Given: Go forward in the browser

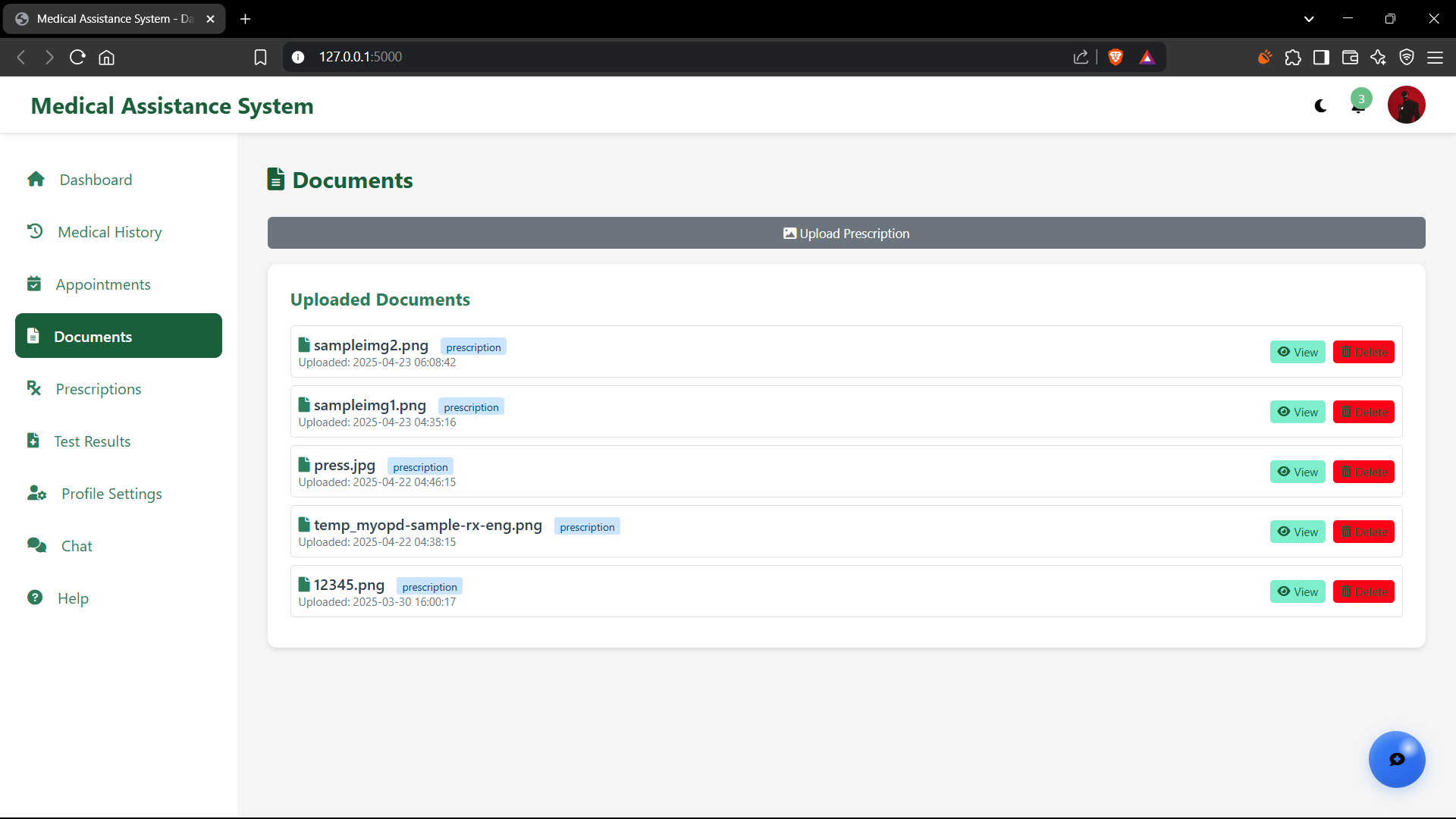Looking at the screenshot, I should (x=49, y=57).
